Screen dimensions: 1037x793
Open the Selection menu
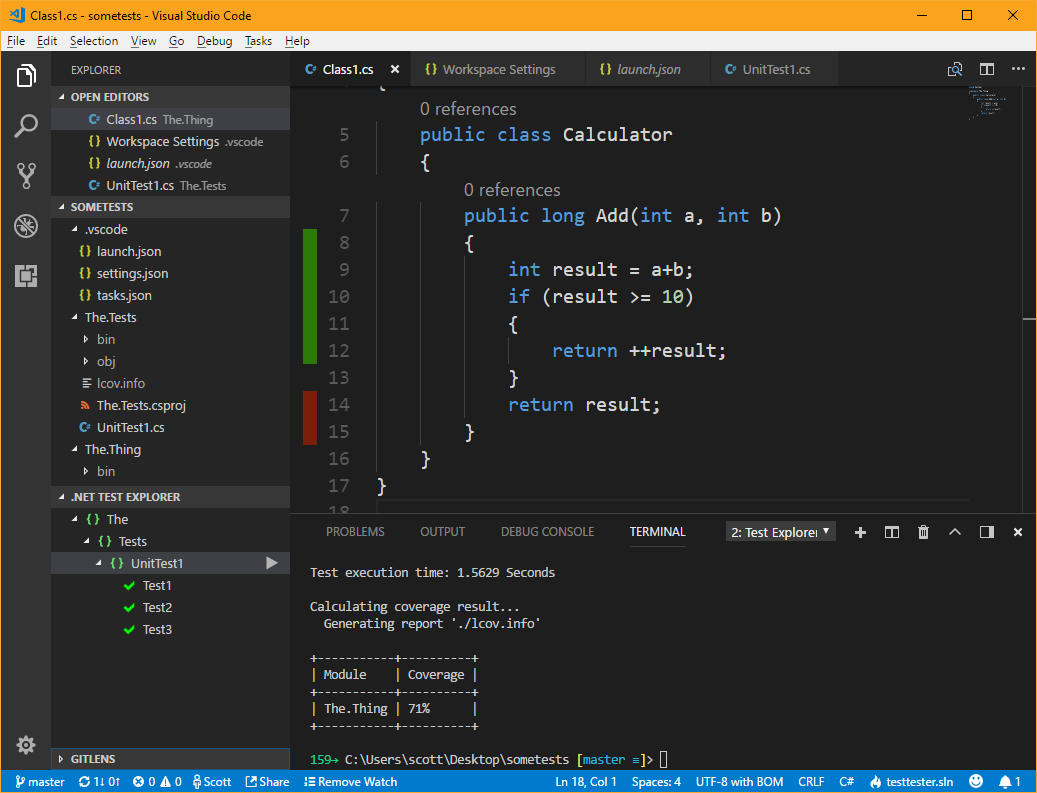click(94, 41)
